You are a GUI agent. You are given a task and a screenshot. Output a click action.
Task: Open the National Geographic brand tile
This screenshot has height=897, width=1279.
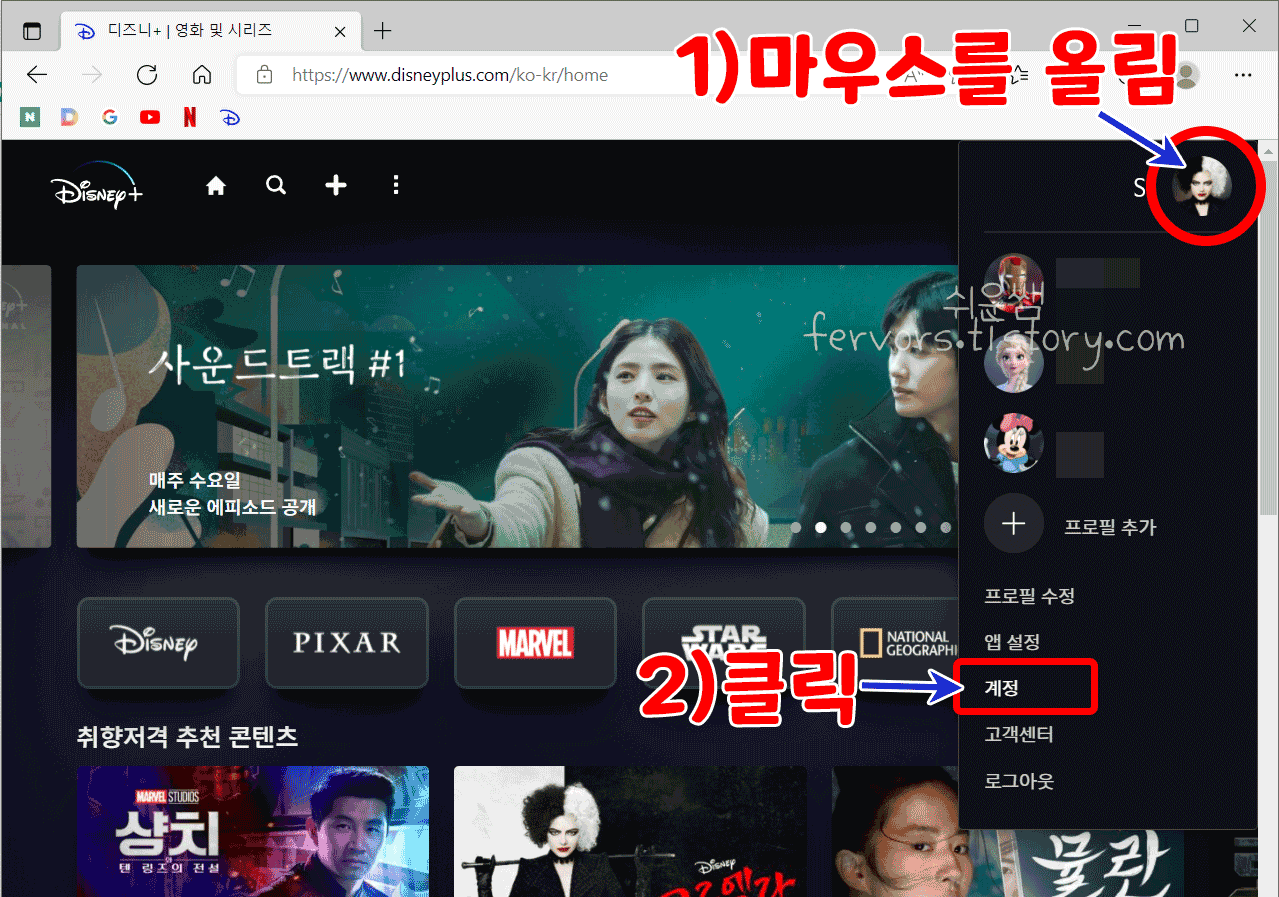click(x=895, y=642)
